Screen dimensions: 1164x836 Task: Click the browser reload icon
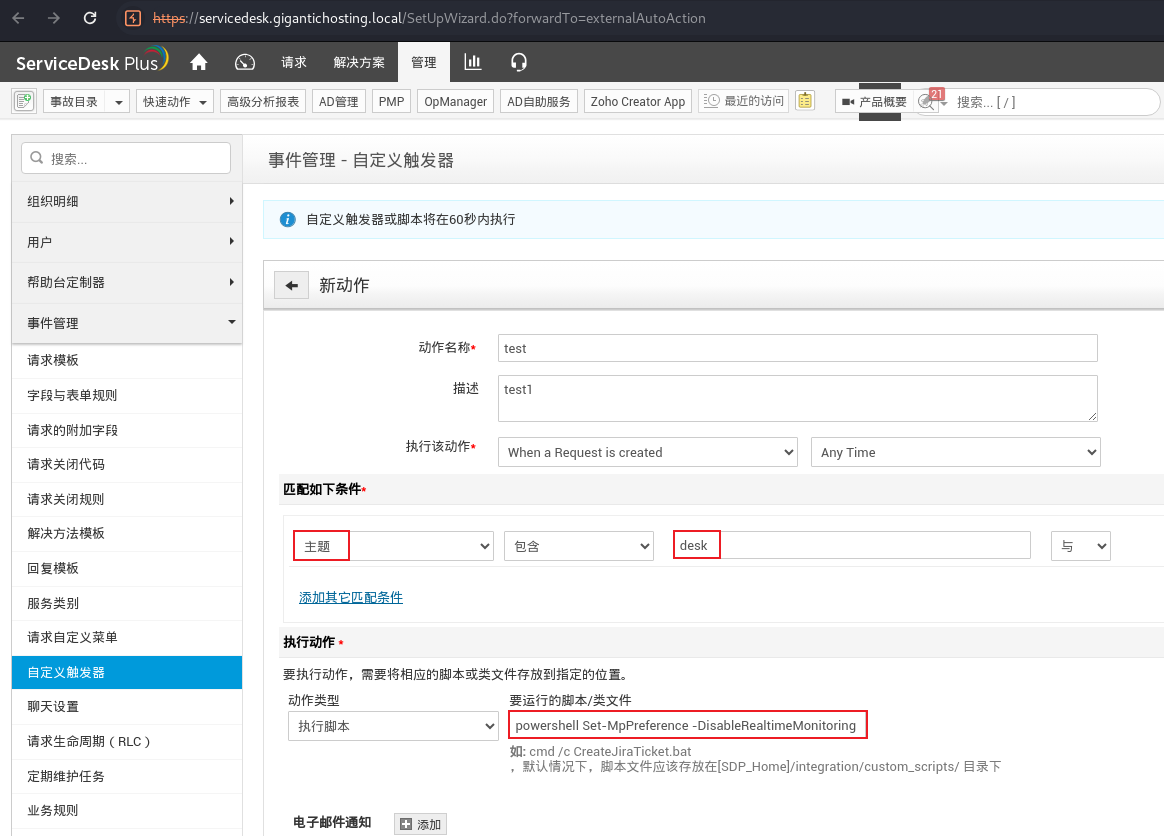[x=90, y=18]
